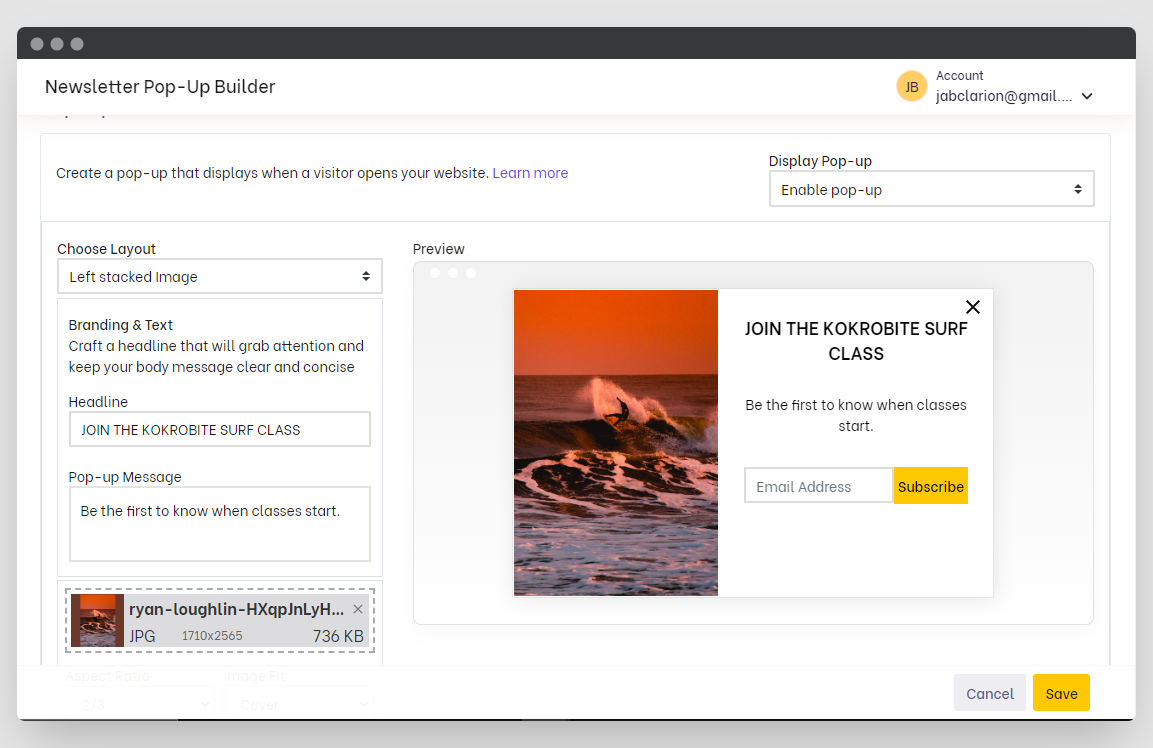Click the Email Address field in preview
Image resolution: width=1153 pixels, height=748 pixels.
click(x=818, y=486)
